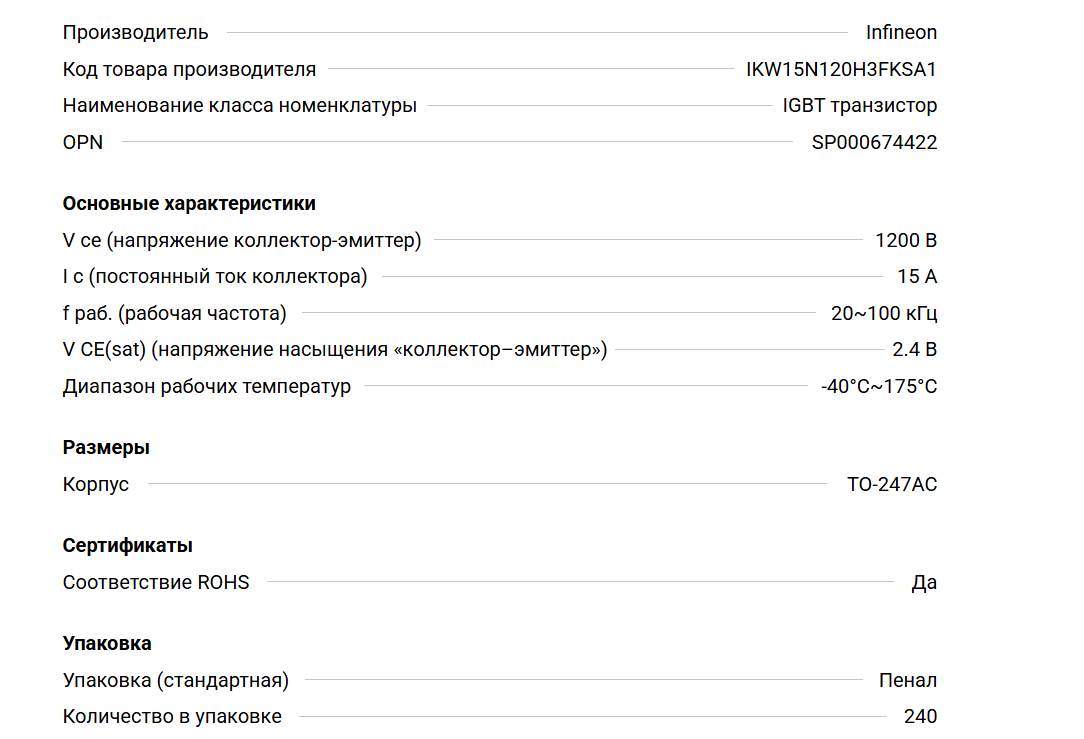The width and height of the screenshot is (1084, 739).
Task: Click the Пенал packaging value
Action: point(908,680)
